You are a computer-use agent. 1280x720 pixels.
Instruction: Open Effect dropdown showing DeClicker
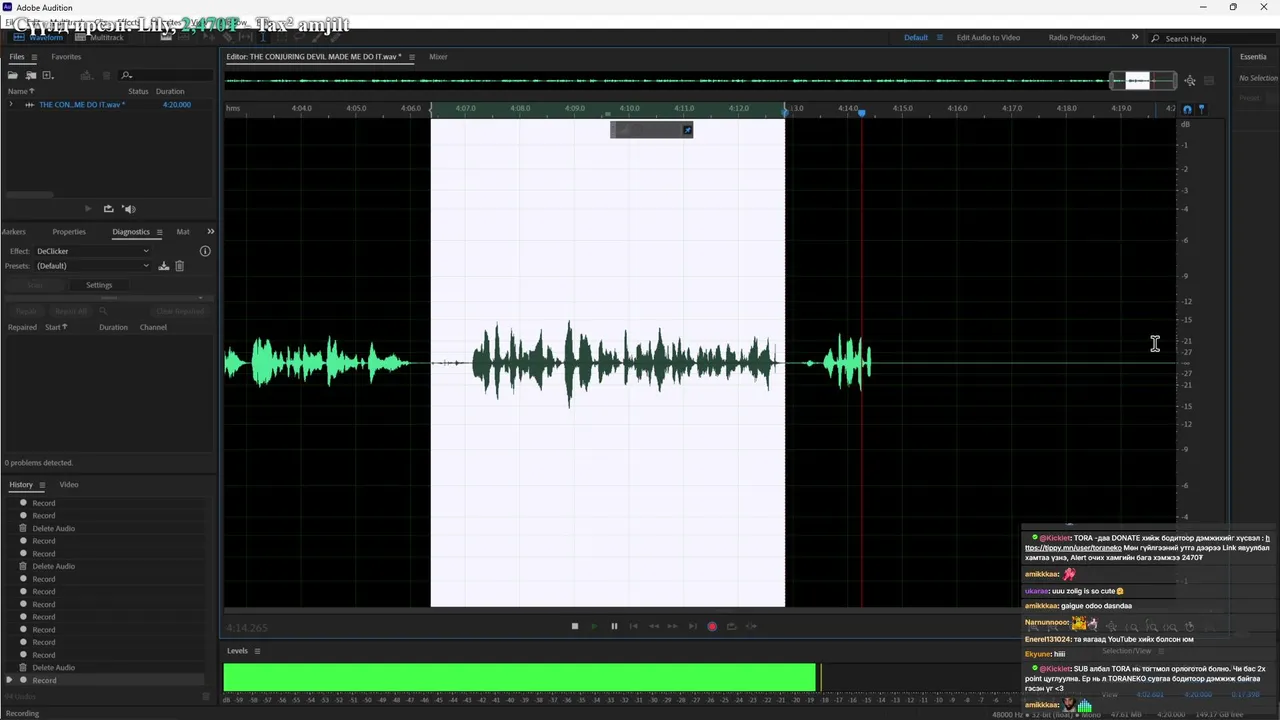[x=93, y=251]
